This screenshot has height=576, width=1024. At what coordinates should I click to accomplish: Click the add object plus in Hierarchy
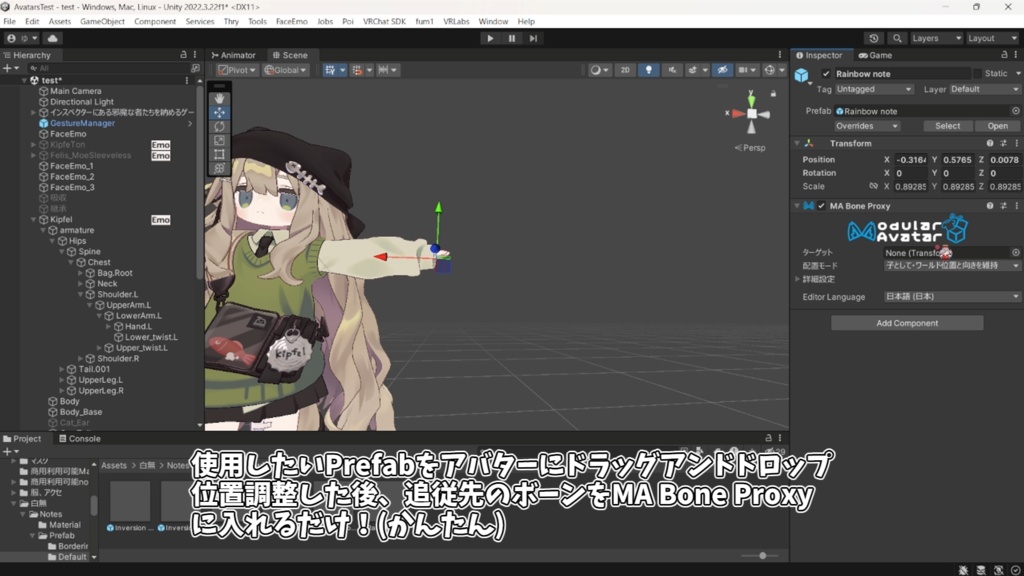9,68
